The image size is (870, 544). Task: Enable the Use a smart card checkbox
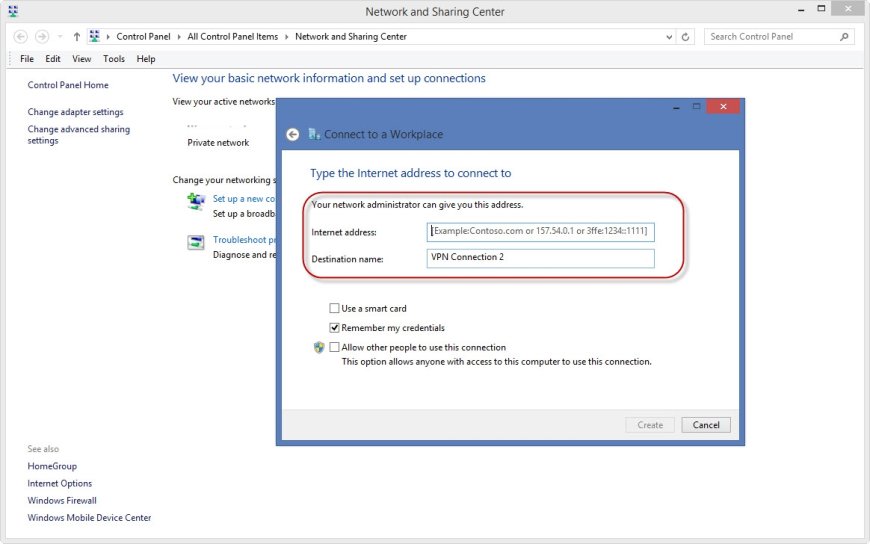point(334,308)
